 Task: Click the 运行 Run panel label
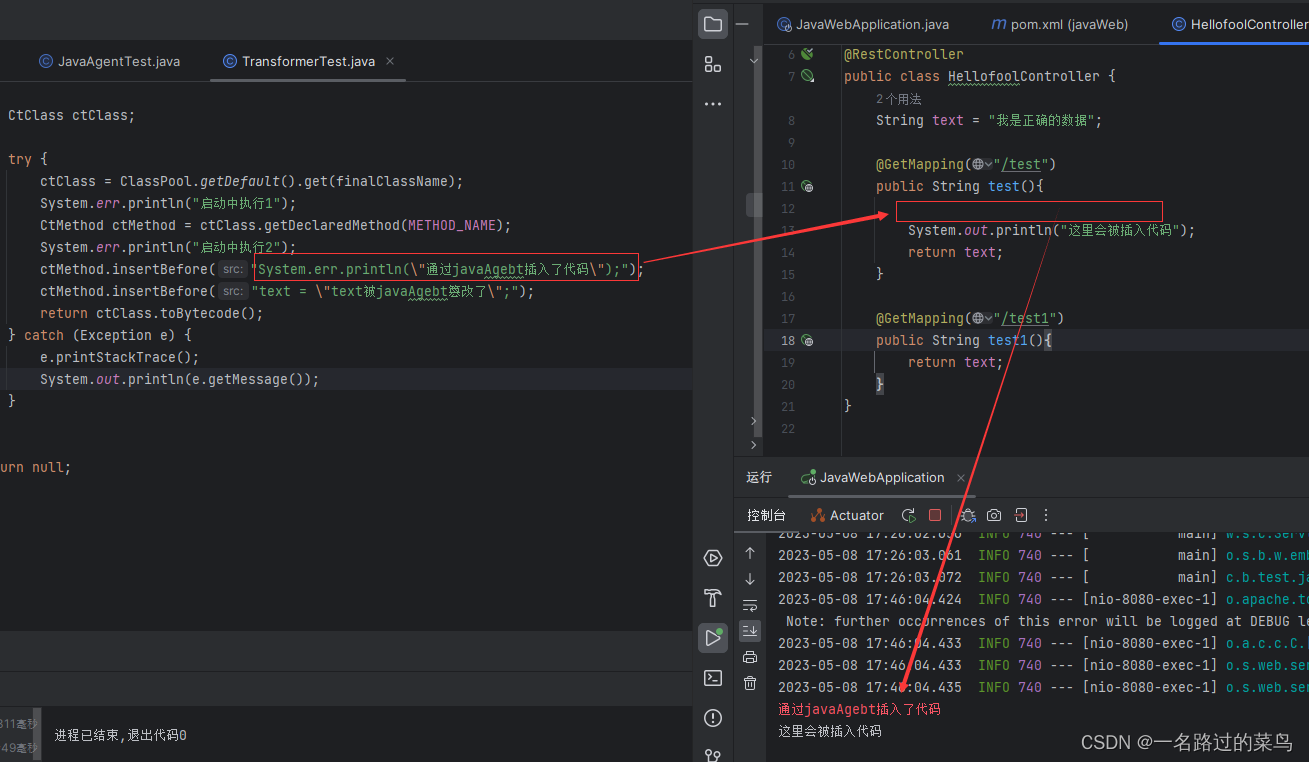759,477
